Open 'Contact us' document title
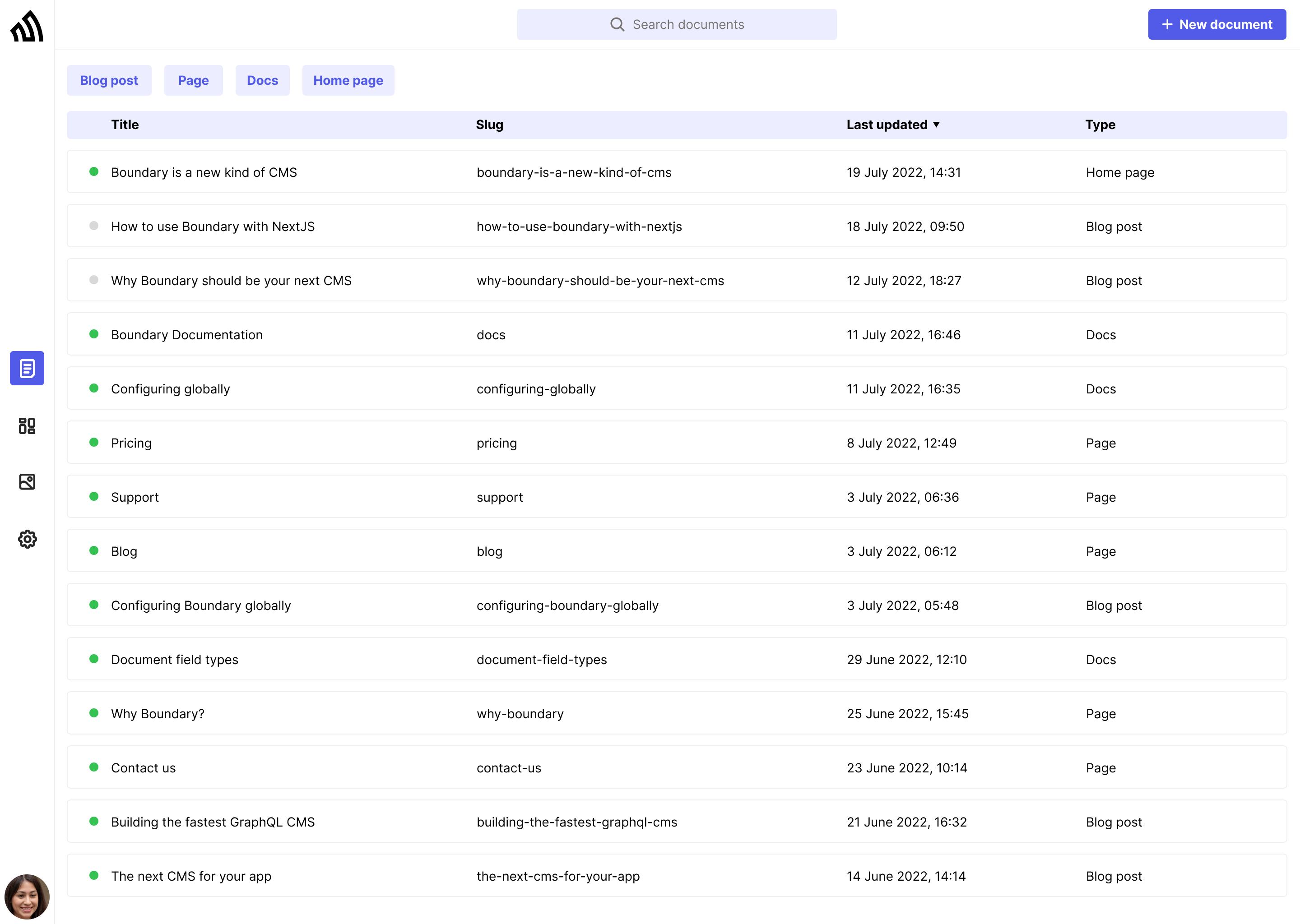The height and width of the screenshot is (924, 1300). pos(144,767)
